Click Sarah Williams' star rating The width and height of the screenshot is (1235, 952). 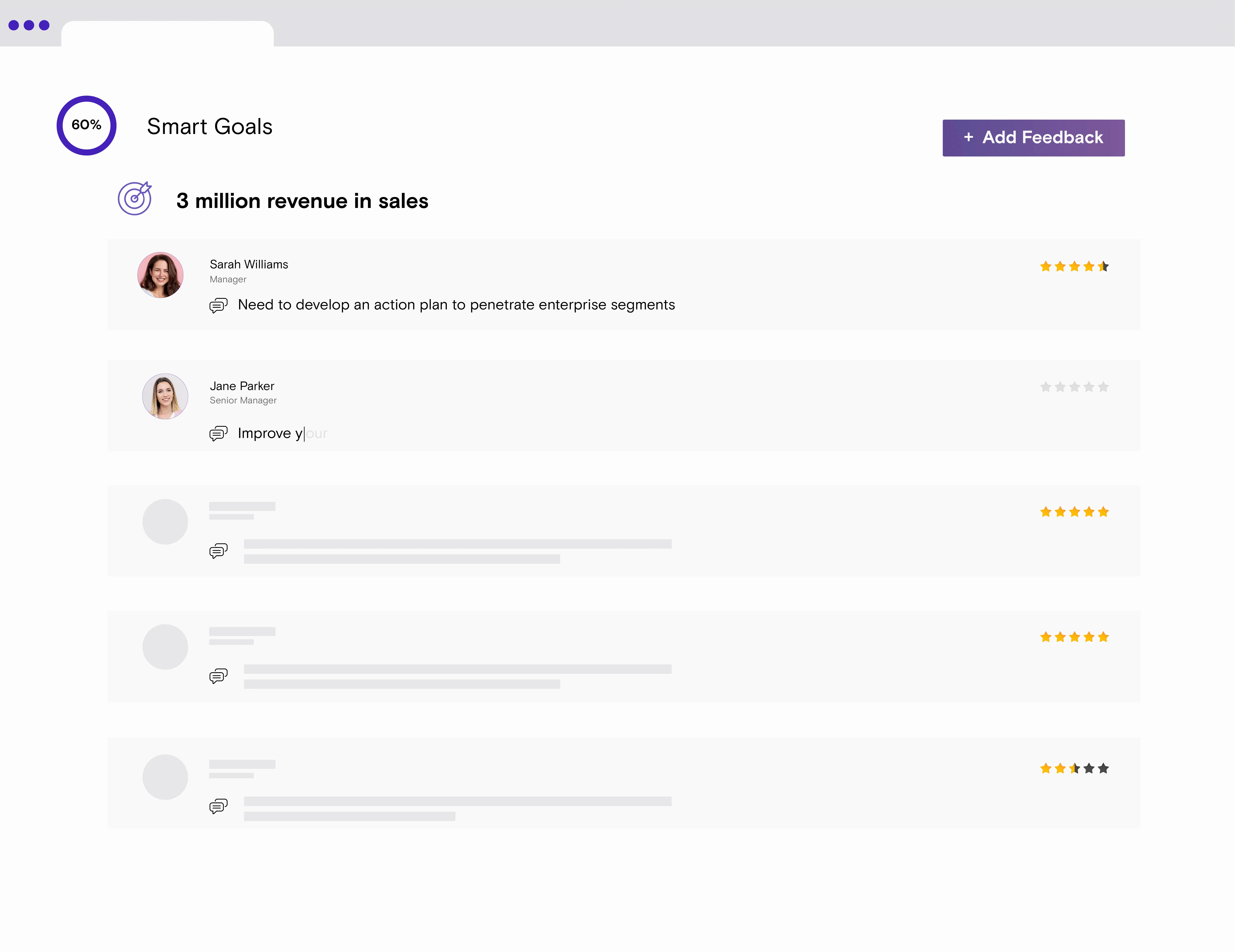(x=1074, y=266)
